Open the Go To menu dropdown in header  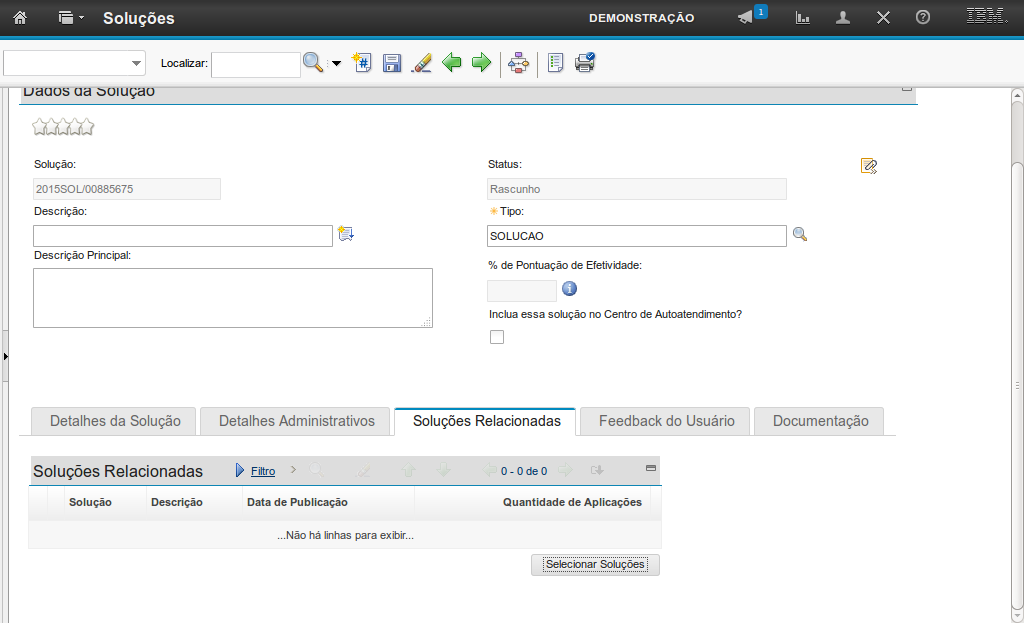click(70, 18)
